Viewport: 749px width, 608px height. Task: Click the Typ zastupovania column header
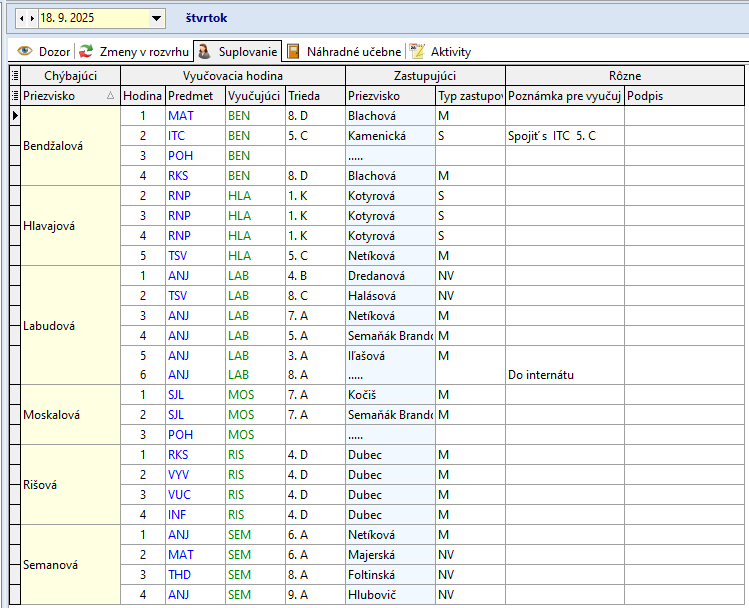[x=469, y=96]
